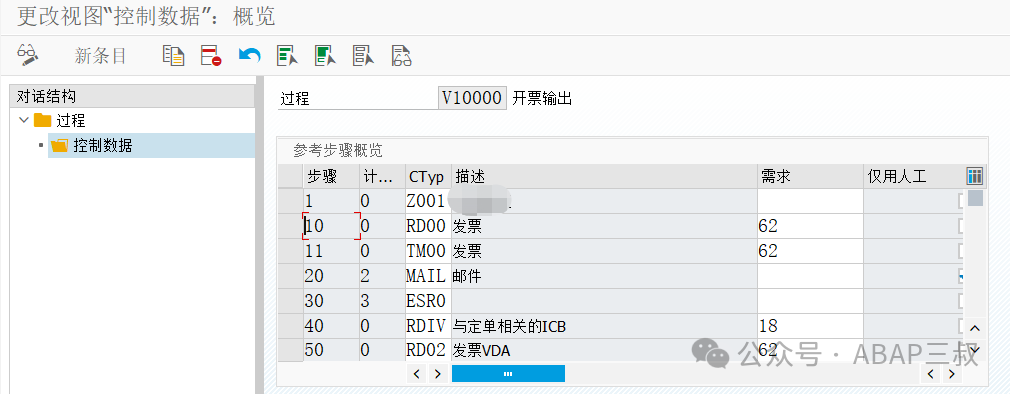Toggle display/change mode glasses-pencil icon
The height and width of the screenshot is (394, 1010).
[28, 55]
